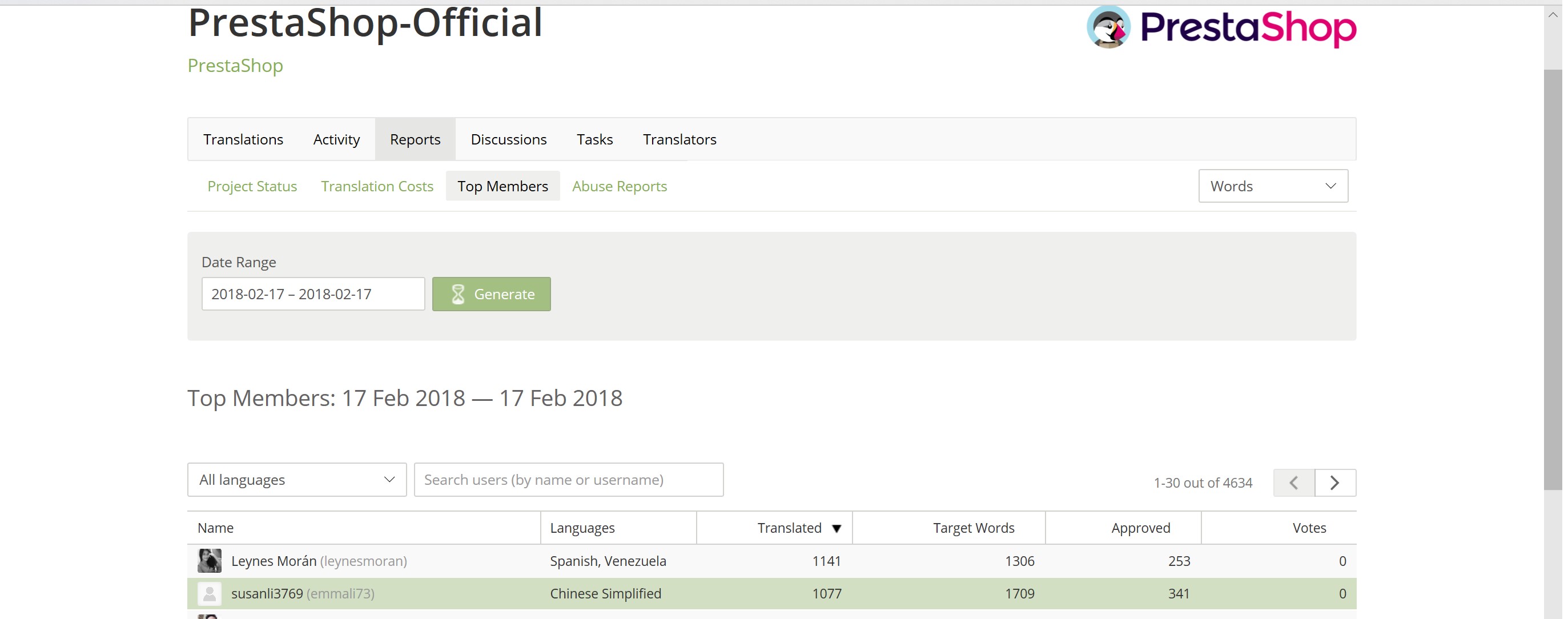Viewport: 1568px width, 619px height.
Task: Go to previous page of members
Action: coord(1294,483)
